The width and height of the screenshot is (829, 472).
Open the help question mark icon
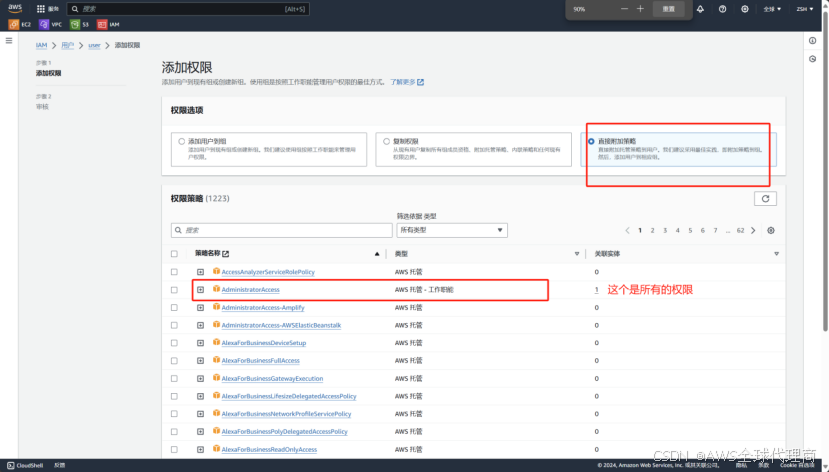722,9
